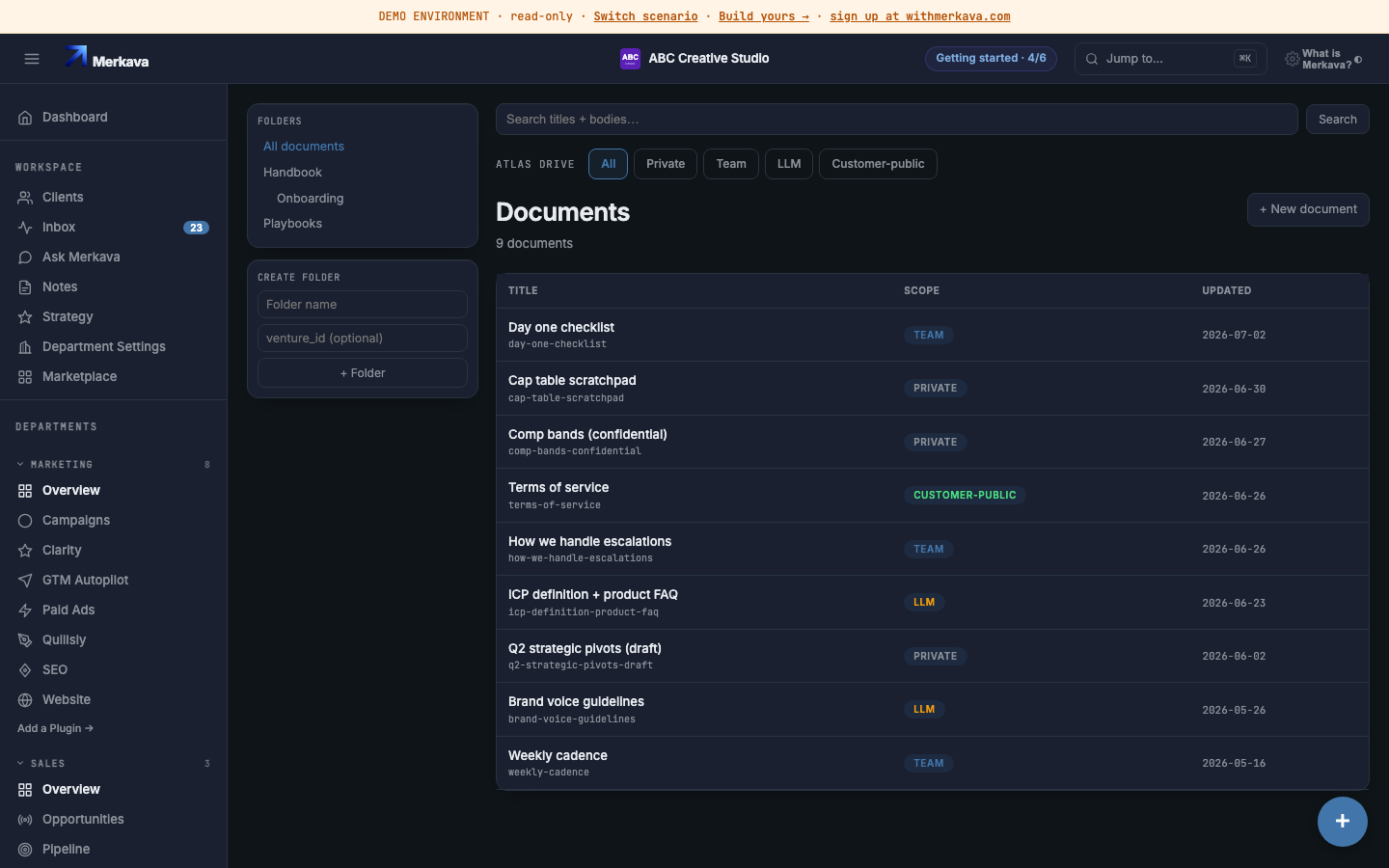
Task: Click the New document button
Action: 1308,209
